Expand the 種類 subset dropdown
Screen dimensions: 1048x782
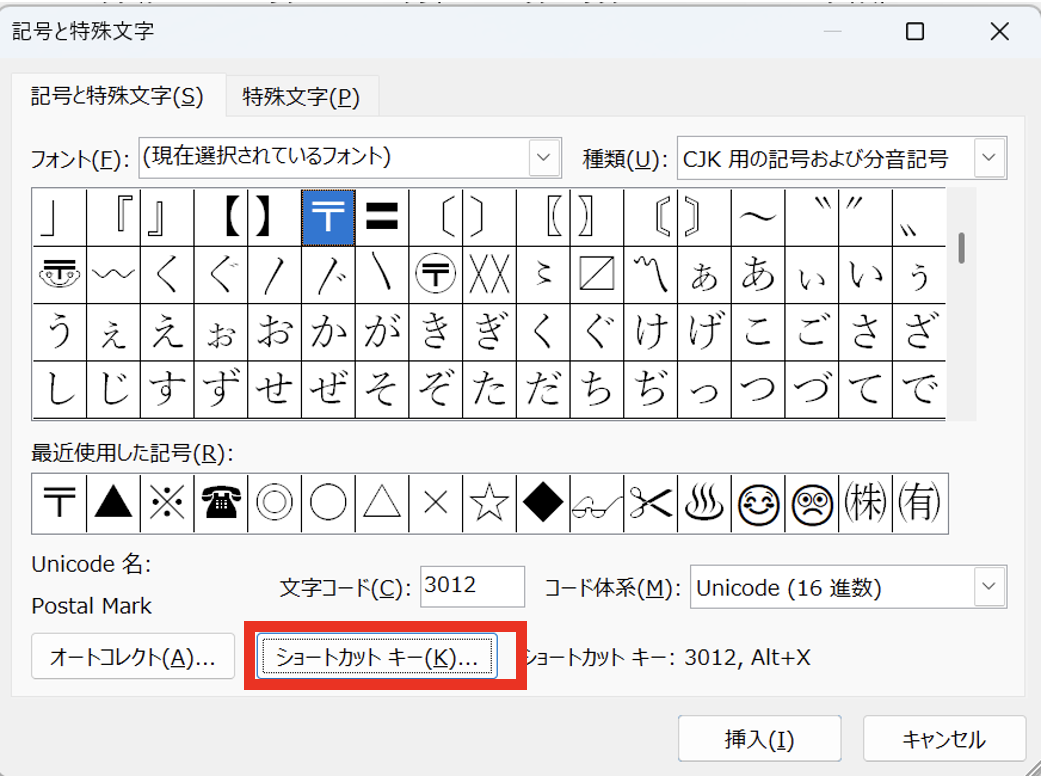[989, 158]
